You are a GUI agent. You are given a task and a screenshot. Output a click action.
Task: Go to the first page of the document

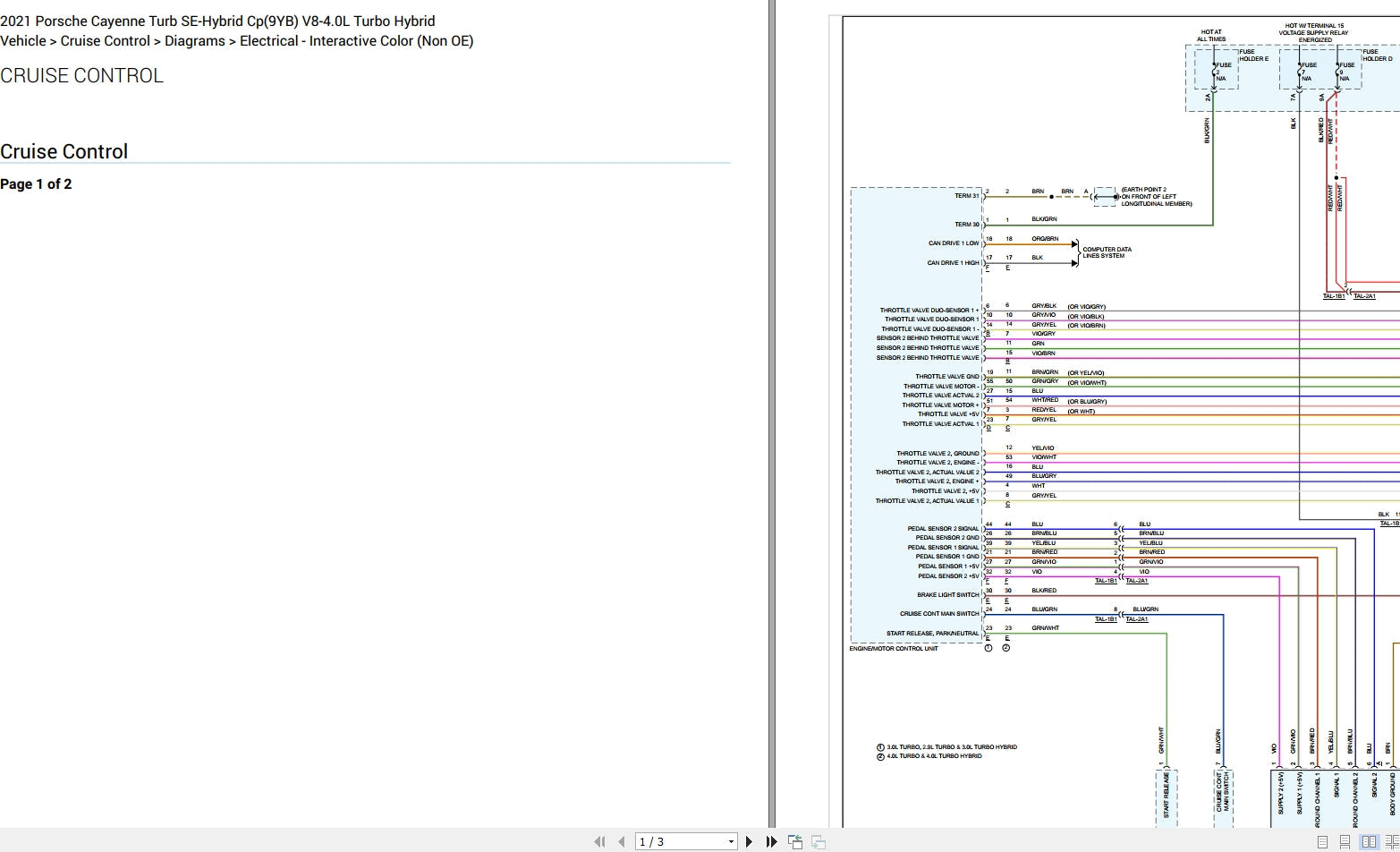click(599, 841)
